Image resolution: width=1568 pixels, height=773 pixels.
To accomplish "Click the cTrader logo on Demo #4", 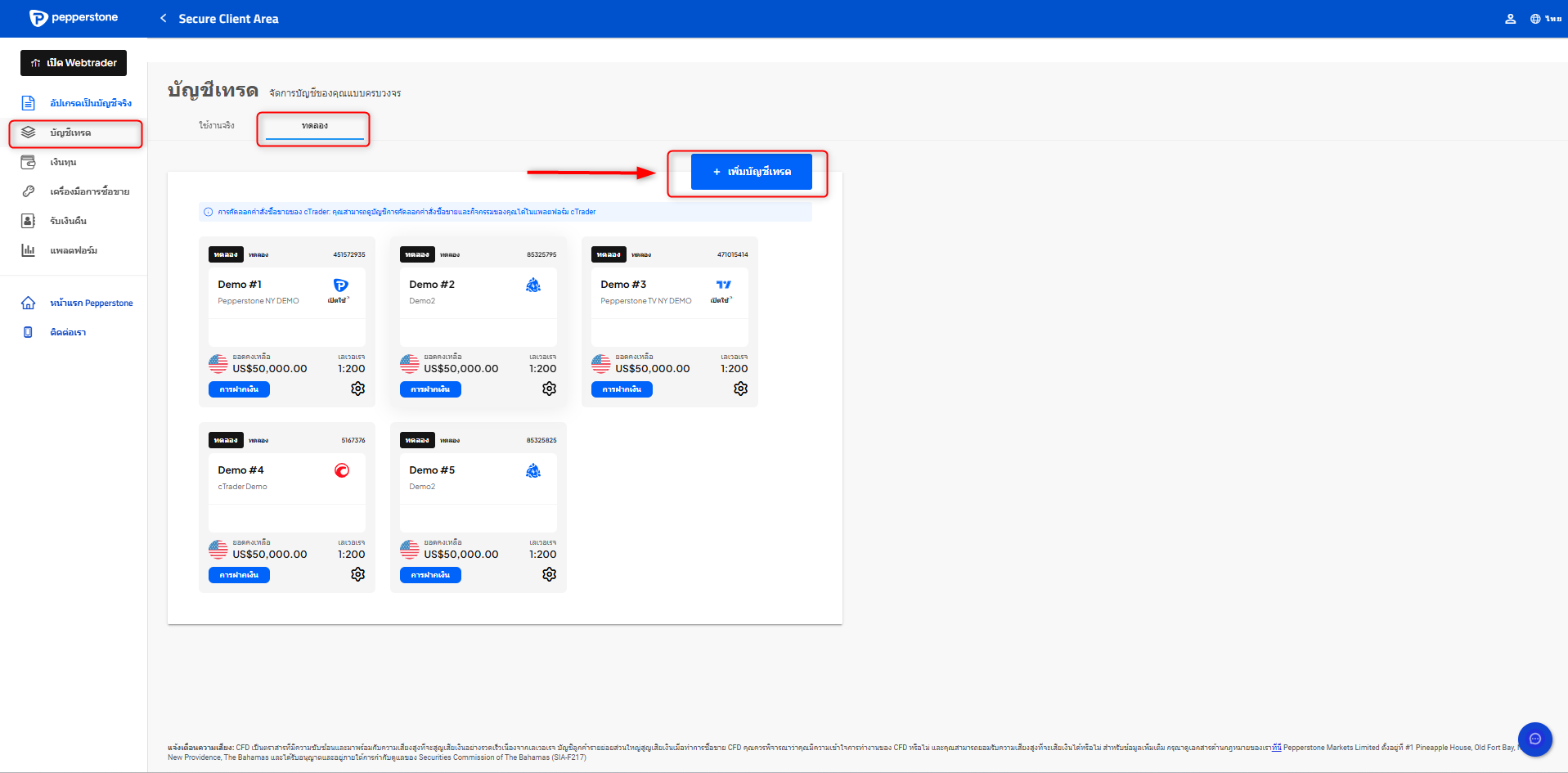I will point(342,470).
